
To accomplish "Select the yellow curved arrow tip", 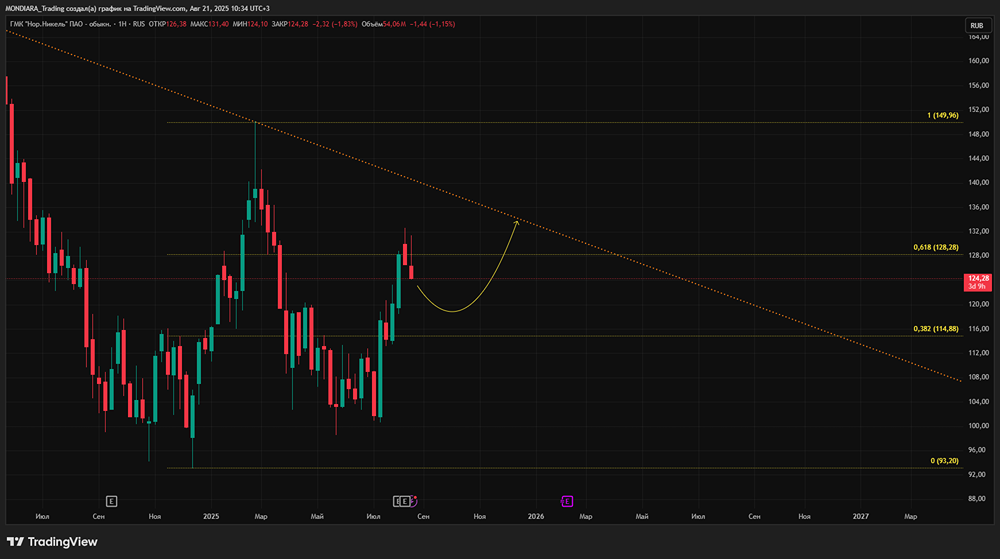I will (517, 222).
